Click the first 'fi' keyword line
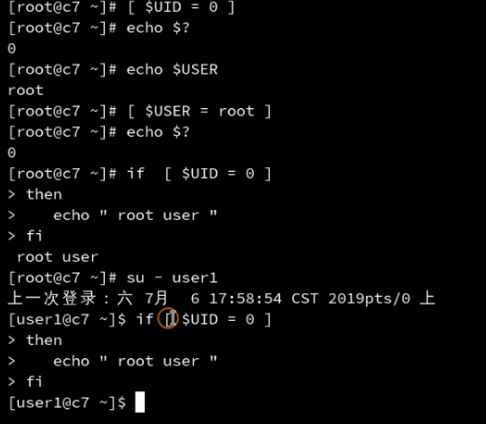 pyautogui.click(x=34, y=236)
